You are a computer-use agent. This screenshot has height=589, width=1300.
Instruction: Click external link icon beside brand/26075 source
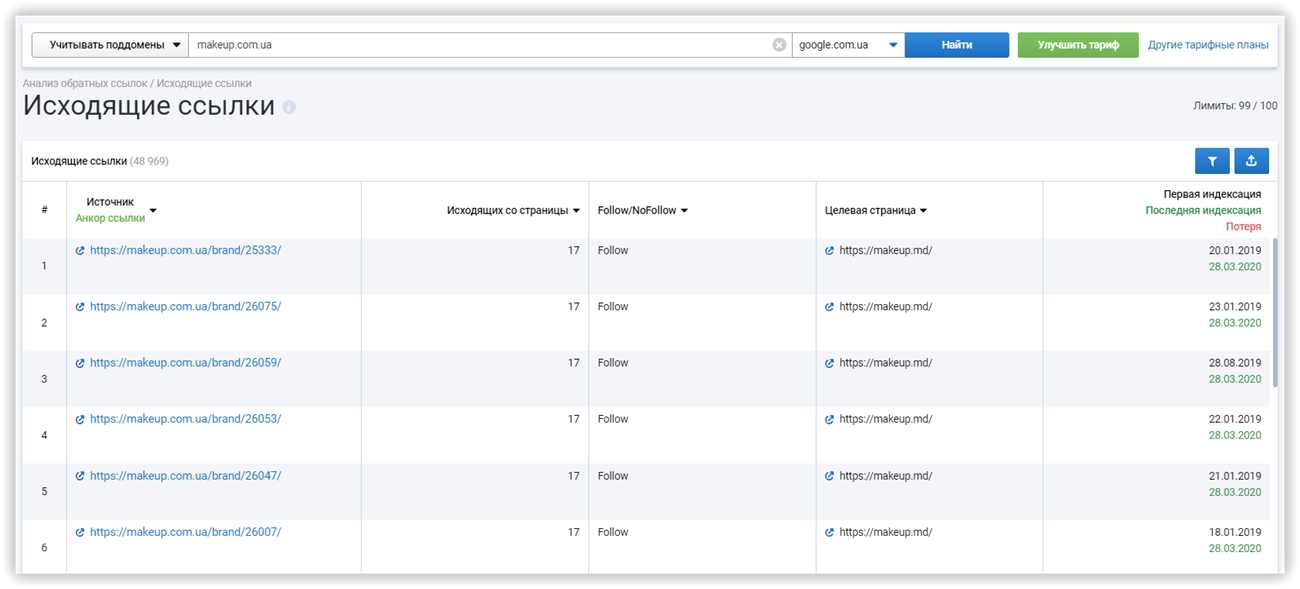coord(81,306)
